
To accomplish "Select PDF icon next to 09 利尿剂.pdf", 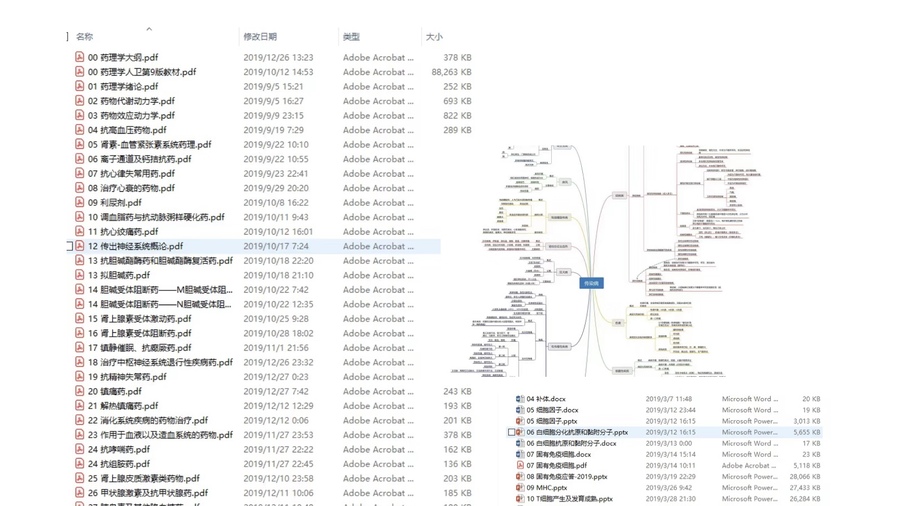I will pos(80,203).
